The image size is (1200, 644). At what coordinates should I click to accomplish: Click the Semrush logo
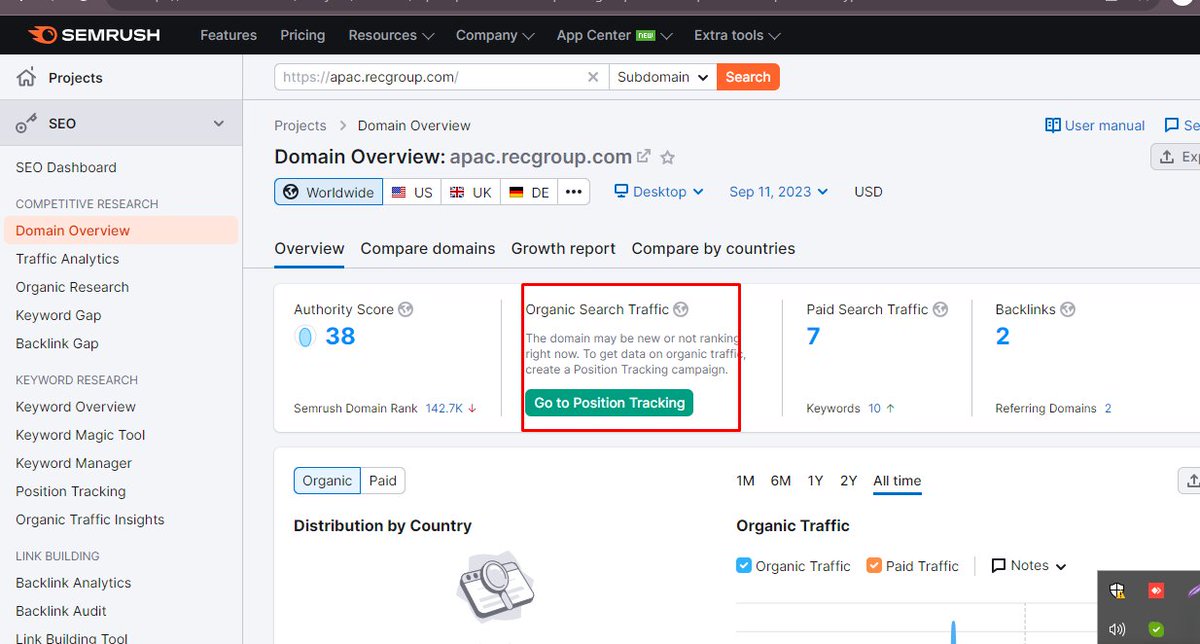click(x=94, y=35)
